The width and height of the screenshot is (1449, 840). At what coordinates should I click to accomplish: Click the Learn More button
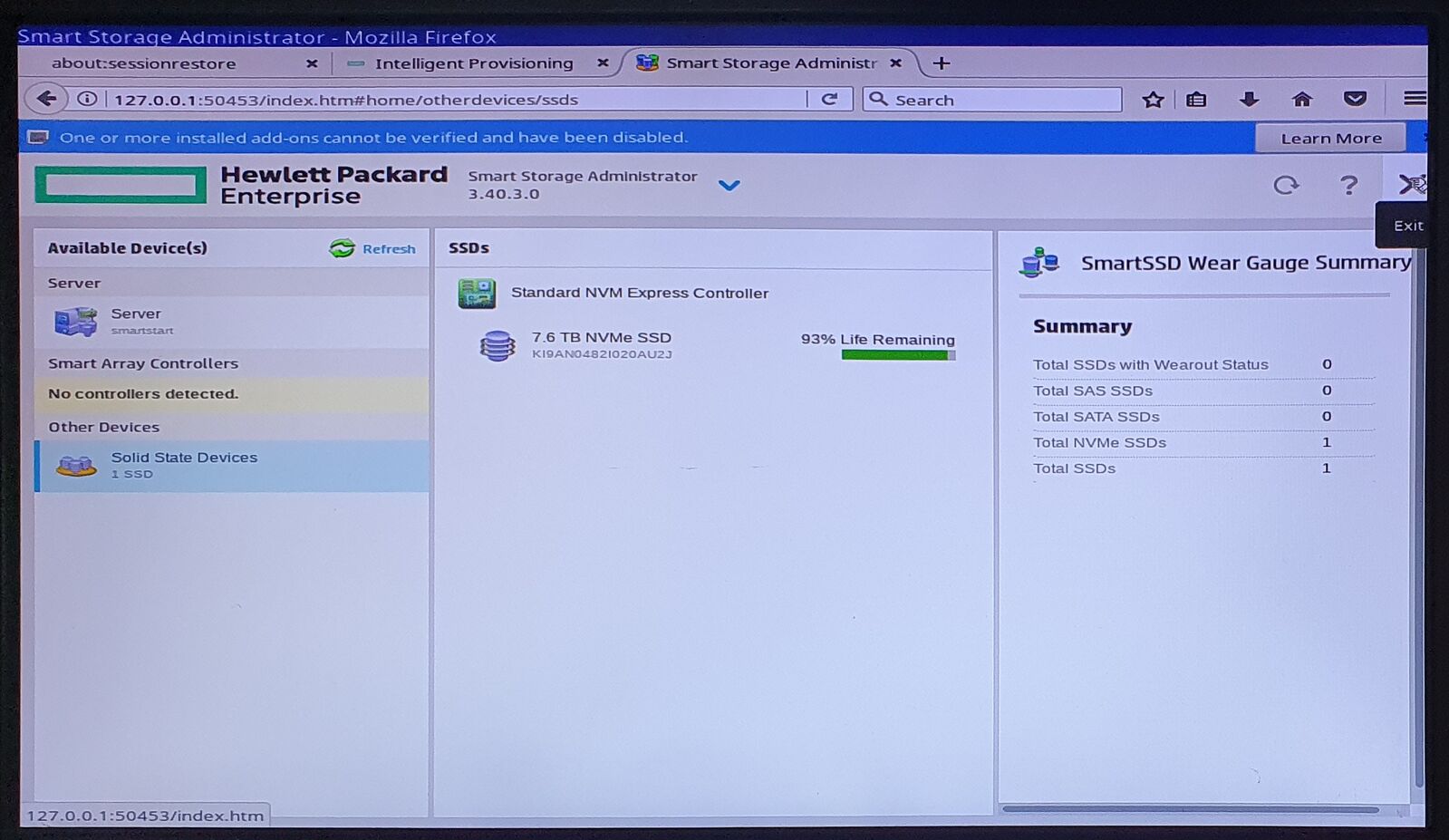pos(1330,139)
